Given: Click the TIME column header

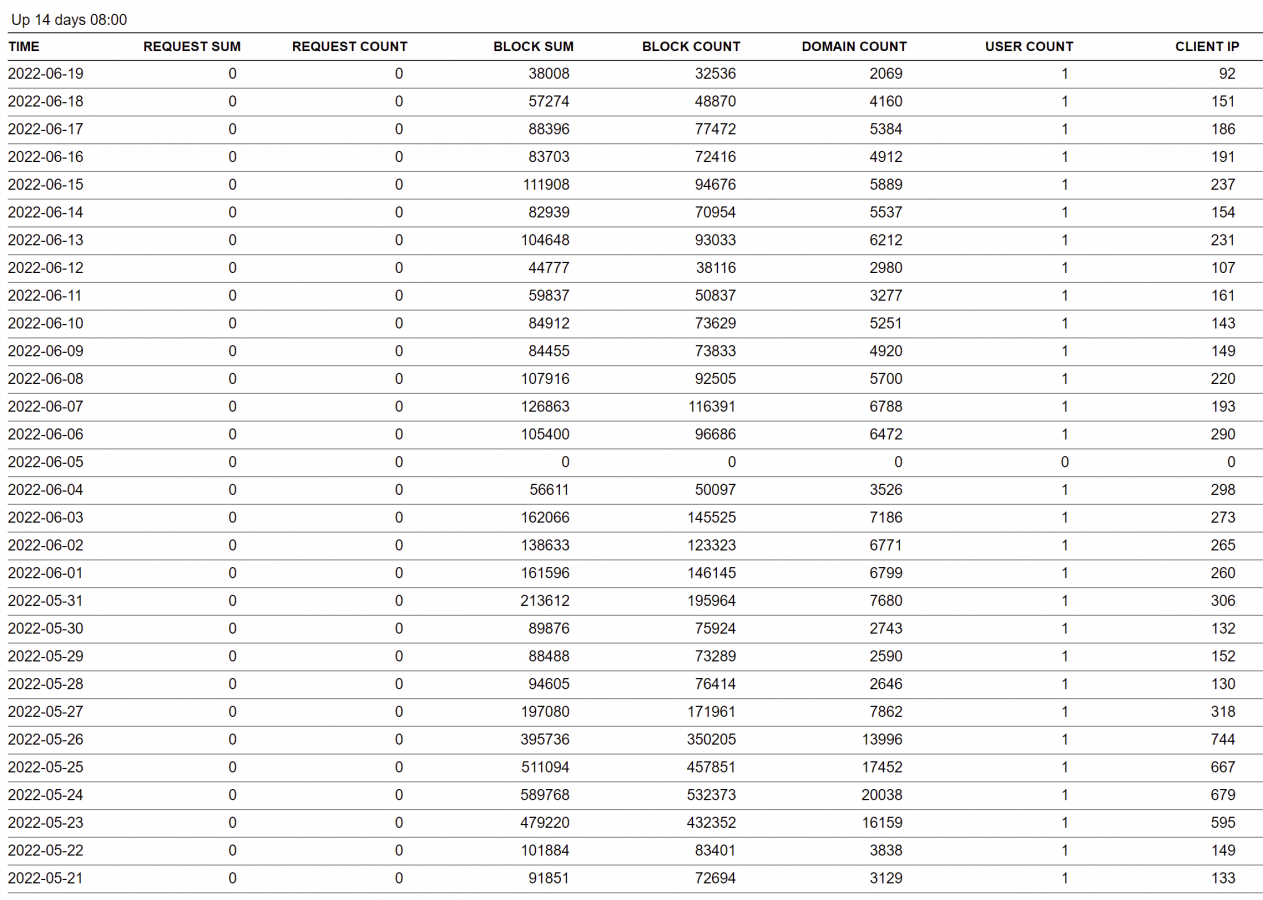Looking at the screenshot, I should pyautogui.click(x=24, y=46).
